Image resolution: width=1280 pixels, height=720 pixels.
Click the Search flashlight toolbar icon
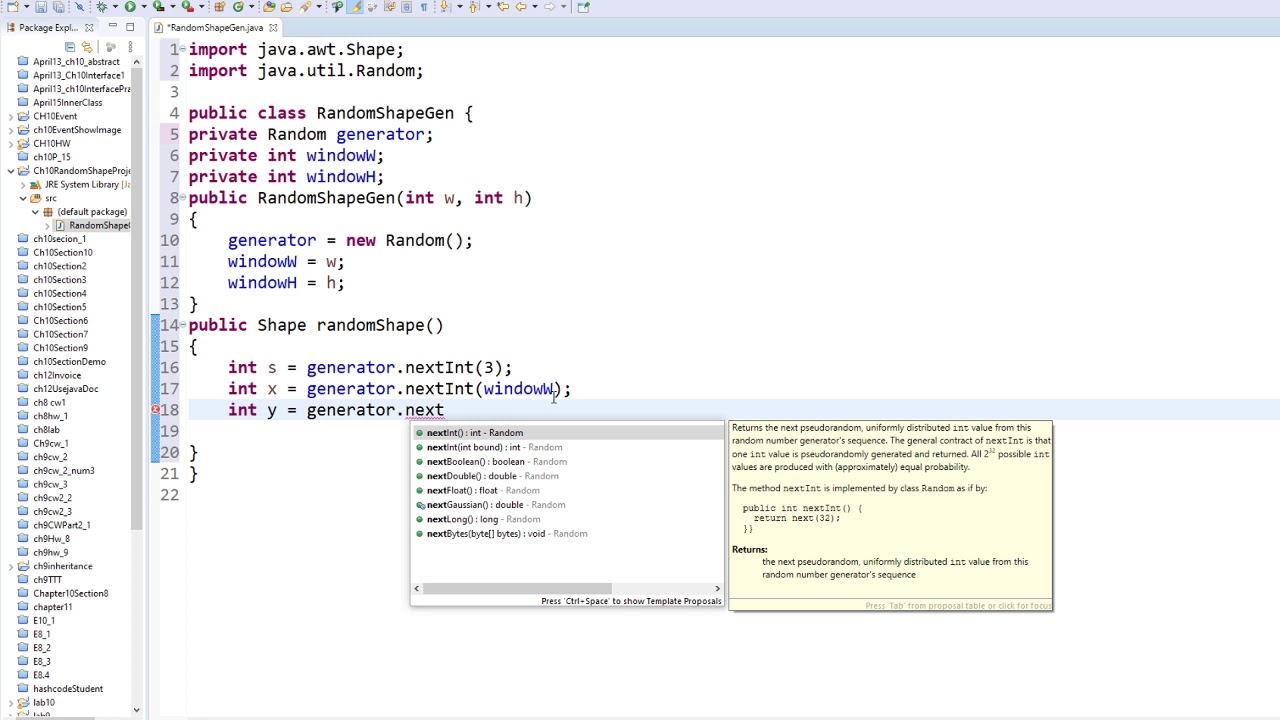point(305,7)
